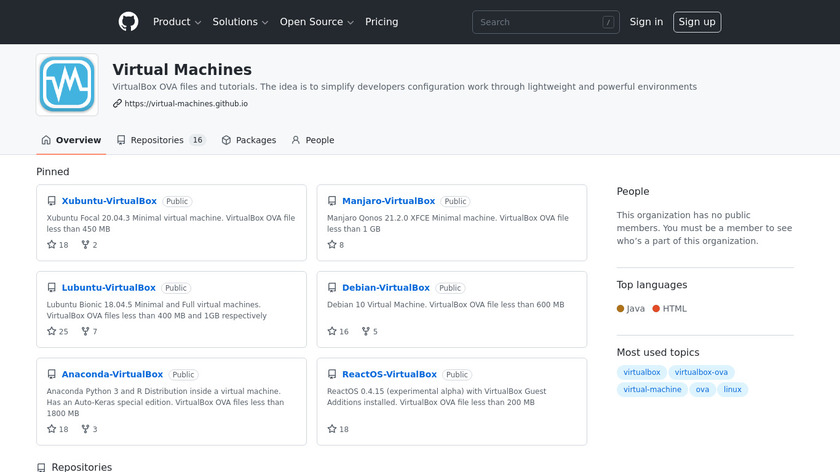Open the Open Source dropdown
840x472 pixels.
317,22
